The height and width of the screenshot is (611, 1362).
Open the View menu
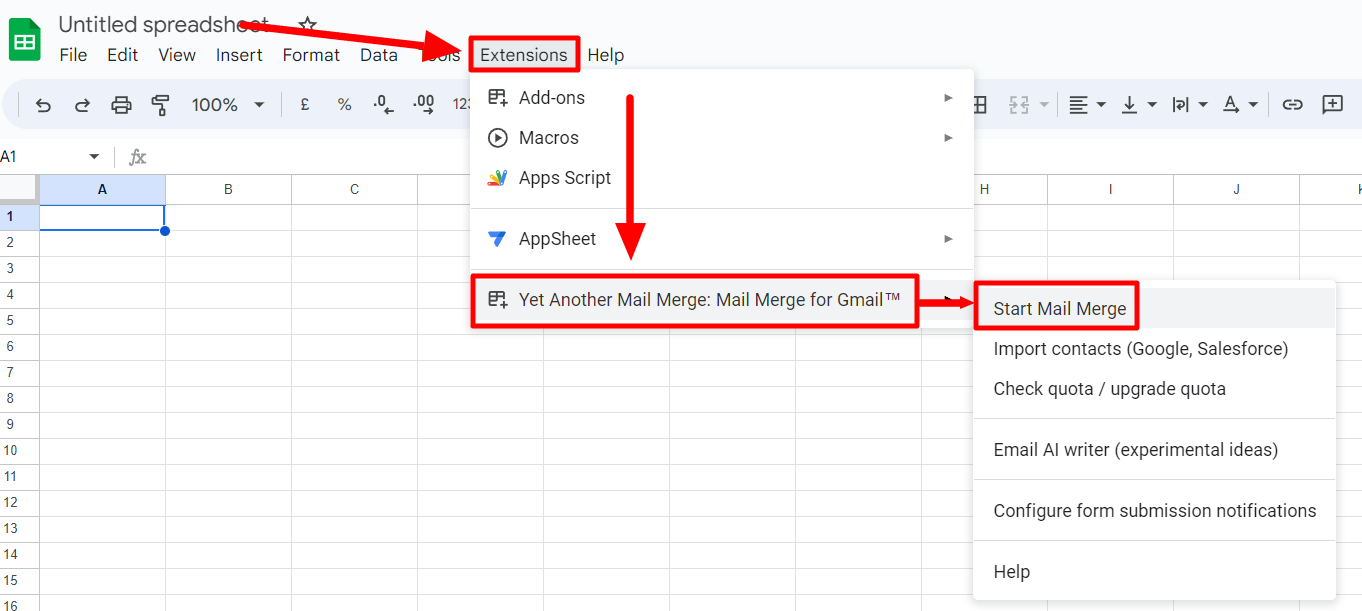tap(177, 55)
